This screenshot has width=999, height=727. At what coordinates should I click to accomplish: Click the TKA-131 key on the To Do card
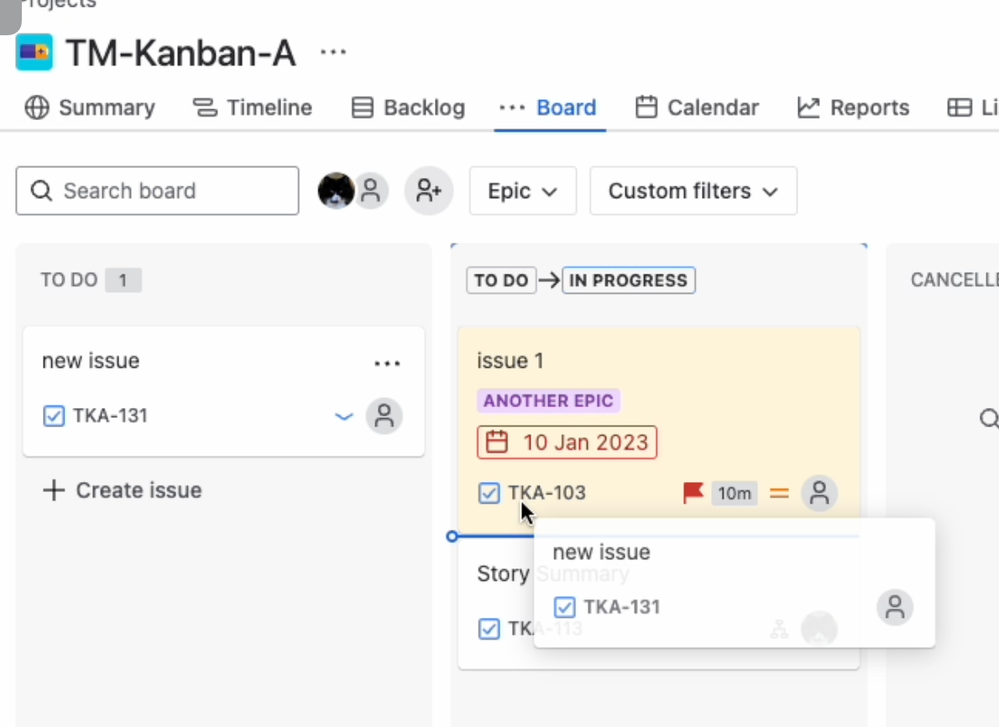click(110, 416)
